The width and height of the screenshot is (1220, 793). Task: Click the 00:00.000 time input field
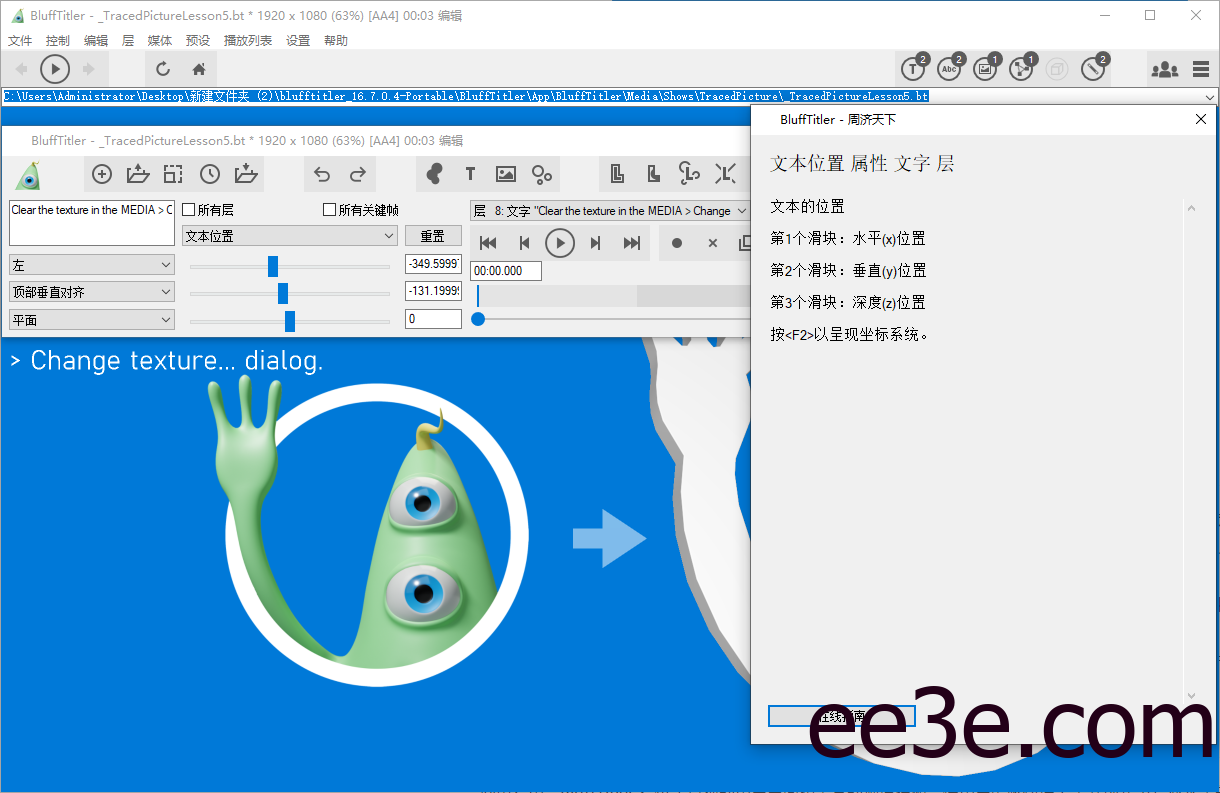point(505,270)
